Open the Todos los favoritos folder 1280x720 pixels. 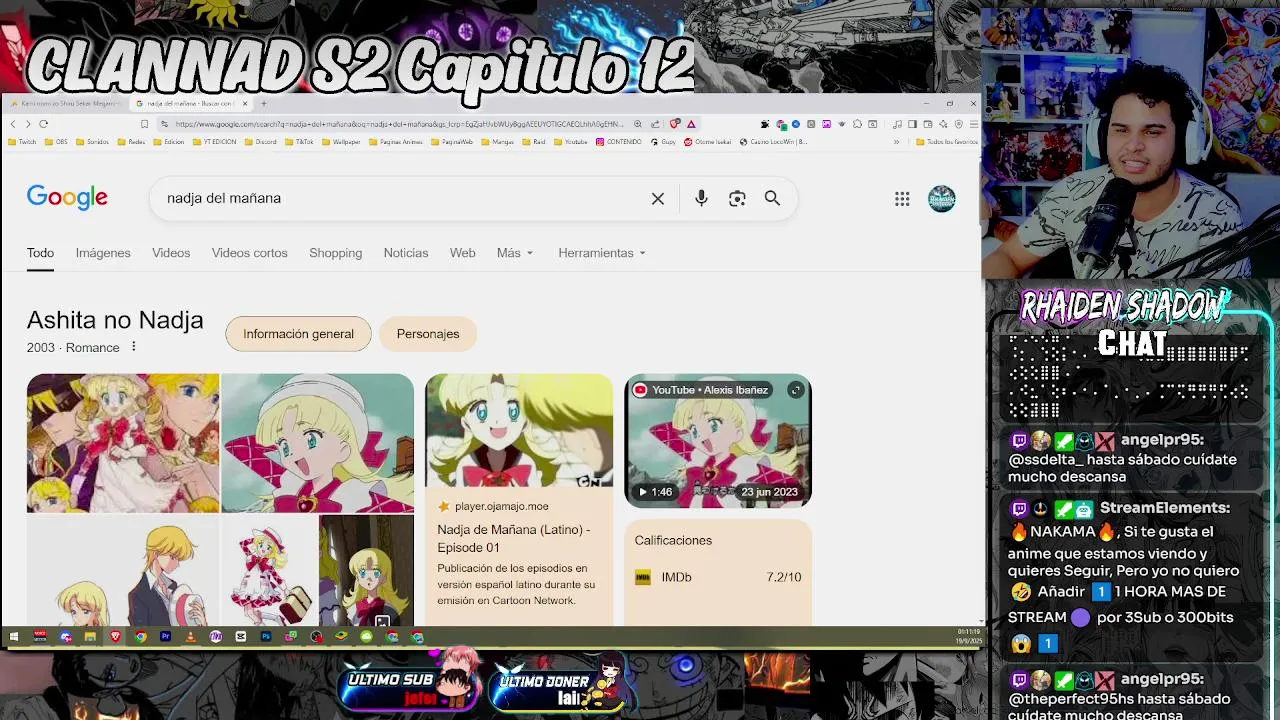947,142
